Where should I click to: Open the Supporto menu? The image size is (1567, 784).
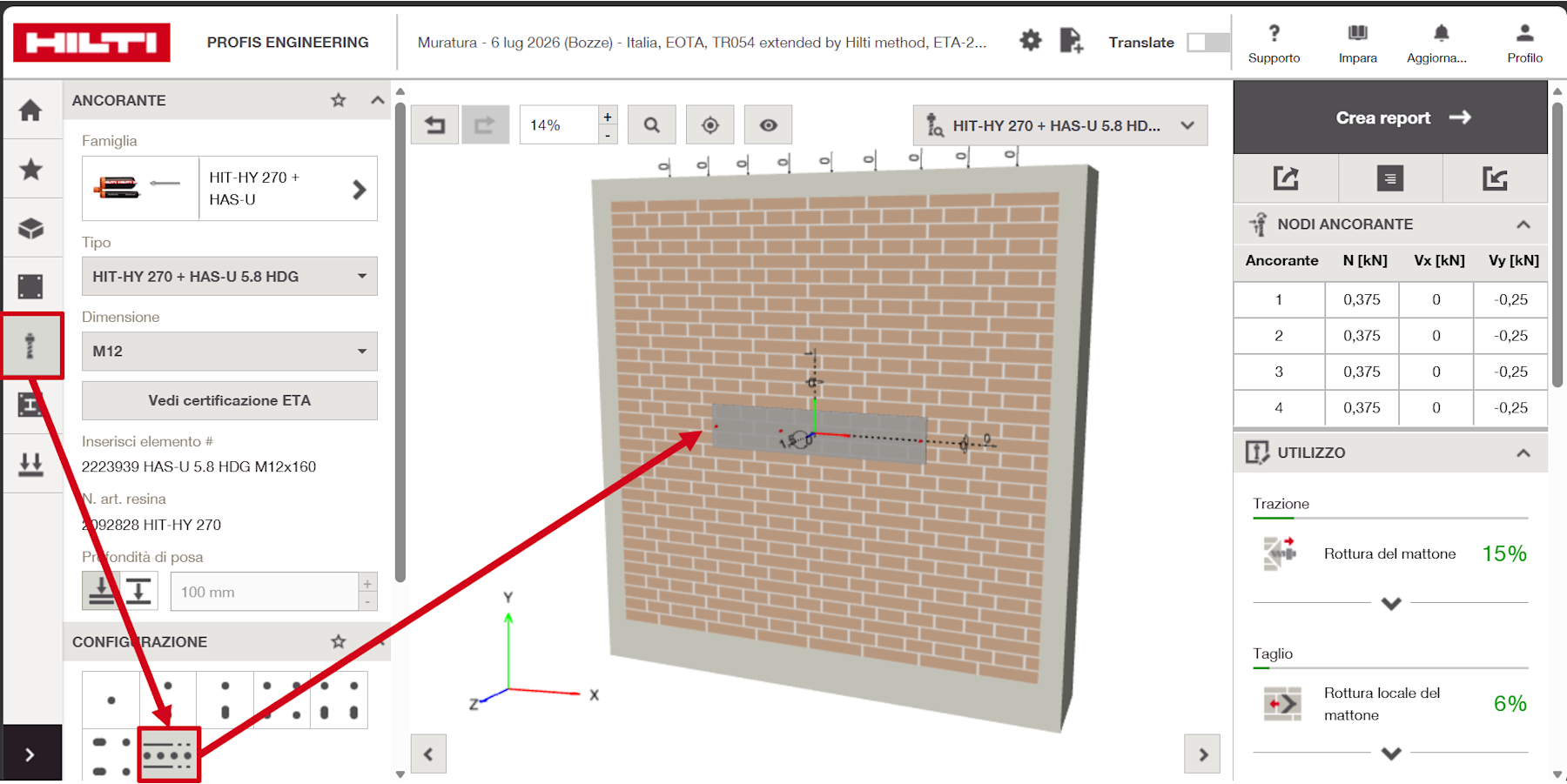1274,44
